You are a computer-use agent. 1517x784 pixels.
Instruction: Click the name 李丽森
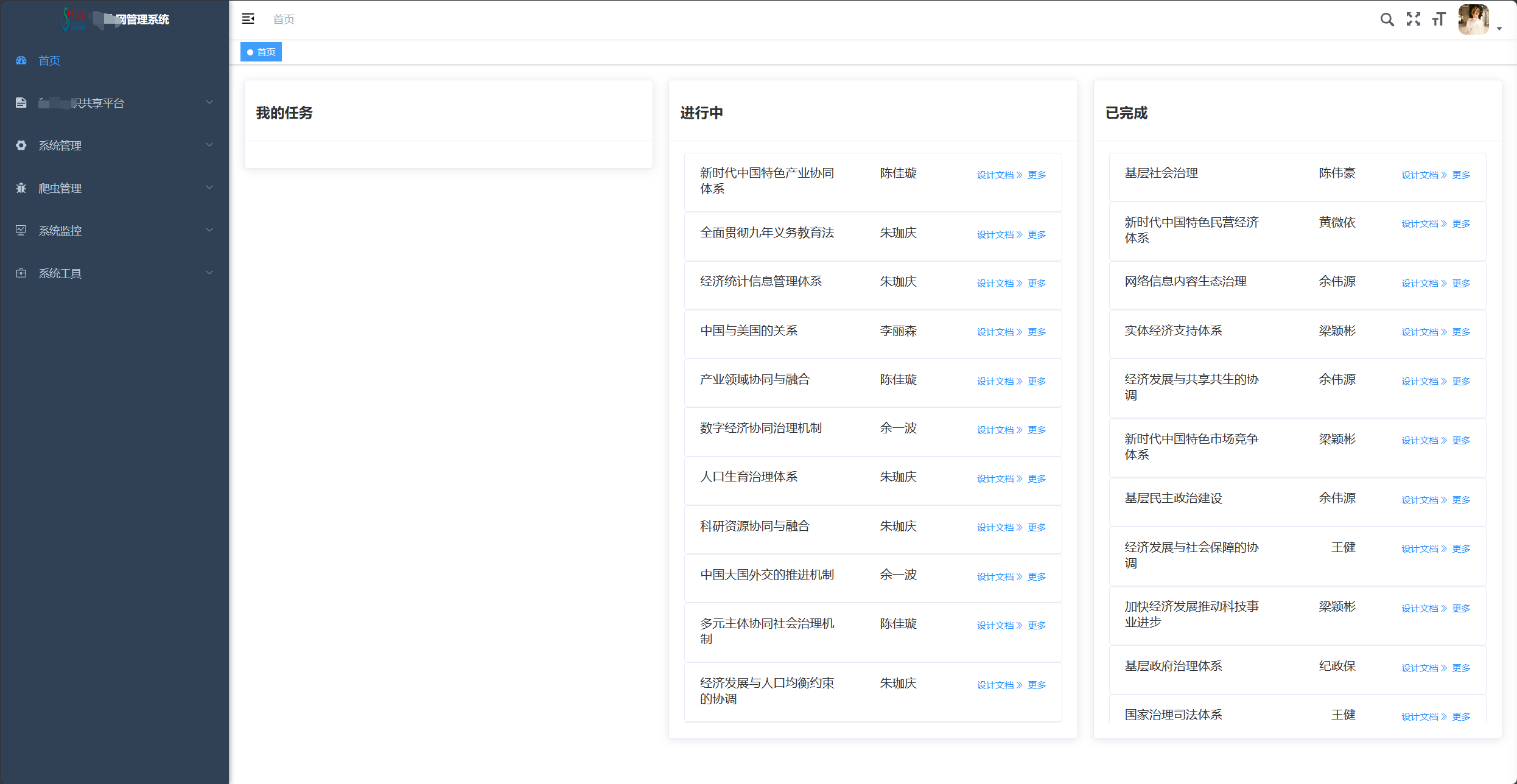(x=899, y=331)
